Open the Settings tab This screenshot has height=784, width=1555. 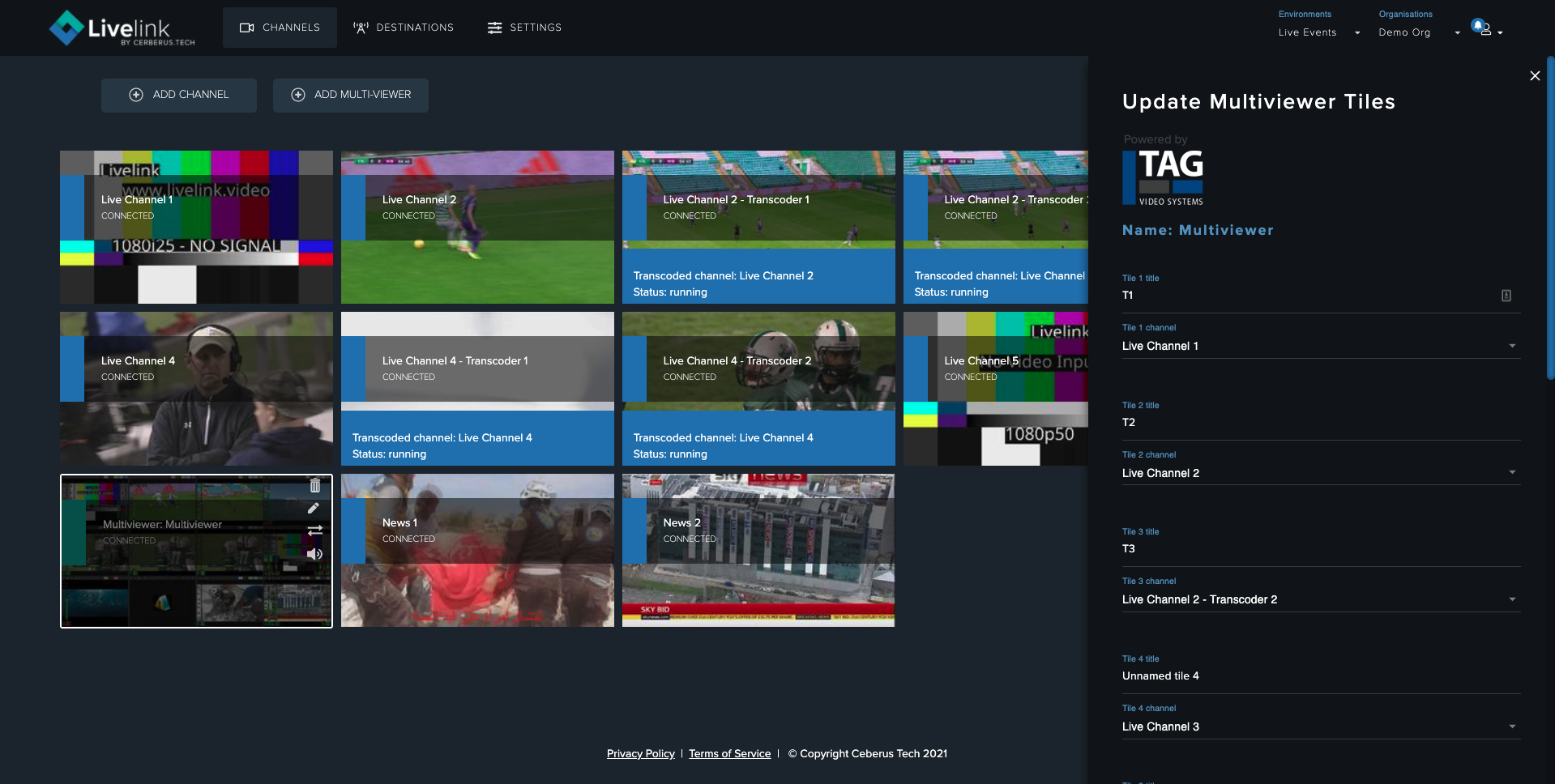(x=524, y=28)
